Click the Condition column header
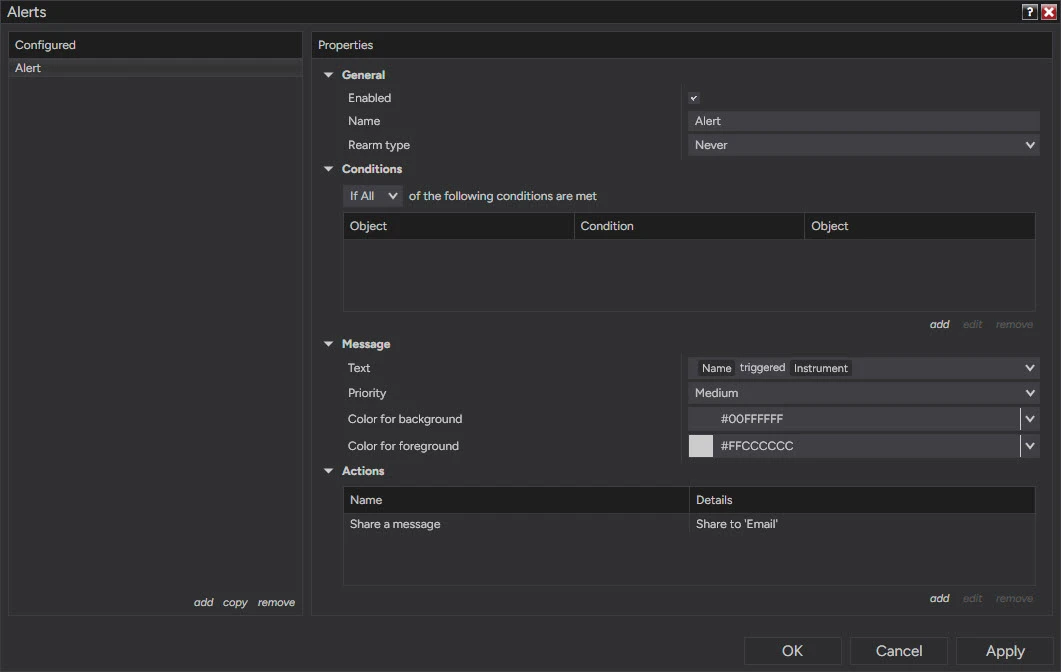The image size is (1061, 672). [x=689, y=226]
